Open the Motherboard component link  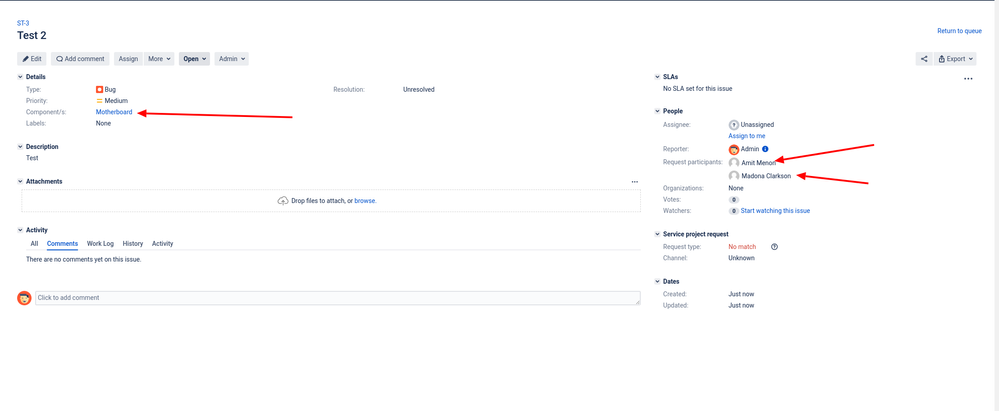(114, 112)
